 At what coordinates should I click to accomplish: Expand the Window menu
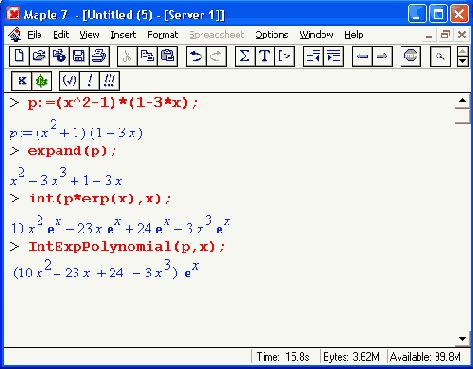tap(316, 35)
